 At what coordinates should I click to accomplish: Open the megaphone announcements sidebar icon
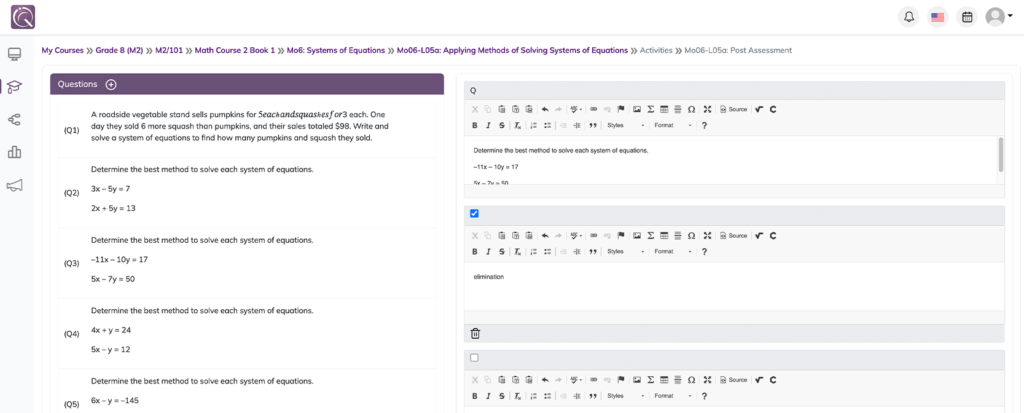click(14, 186)
